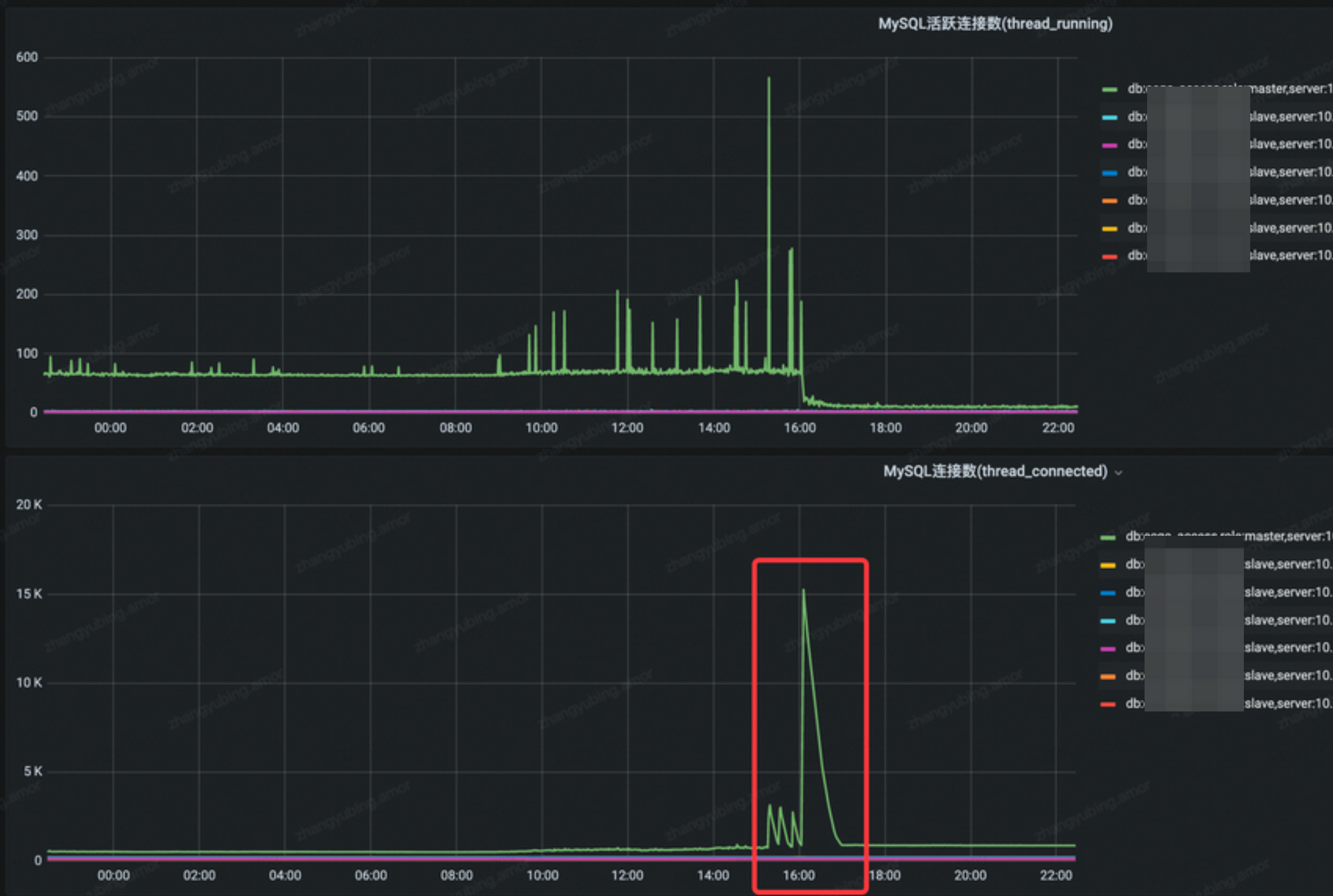Click the 20:00 time label in thread_running panel

click(971, 428)
